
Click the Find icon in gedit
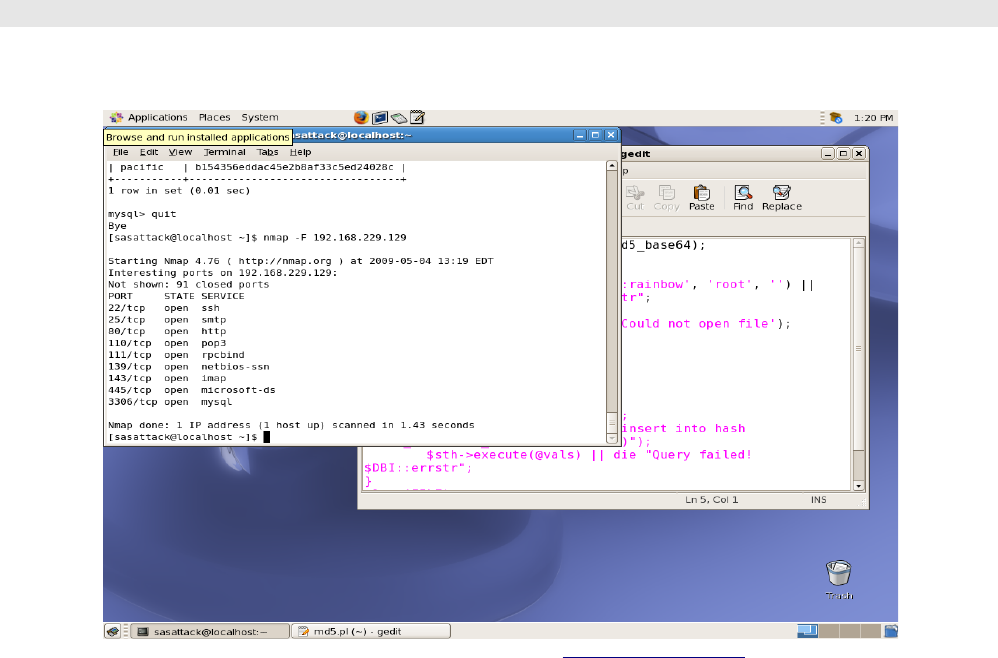743,198
